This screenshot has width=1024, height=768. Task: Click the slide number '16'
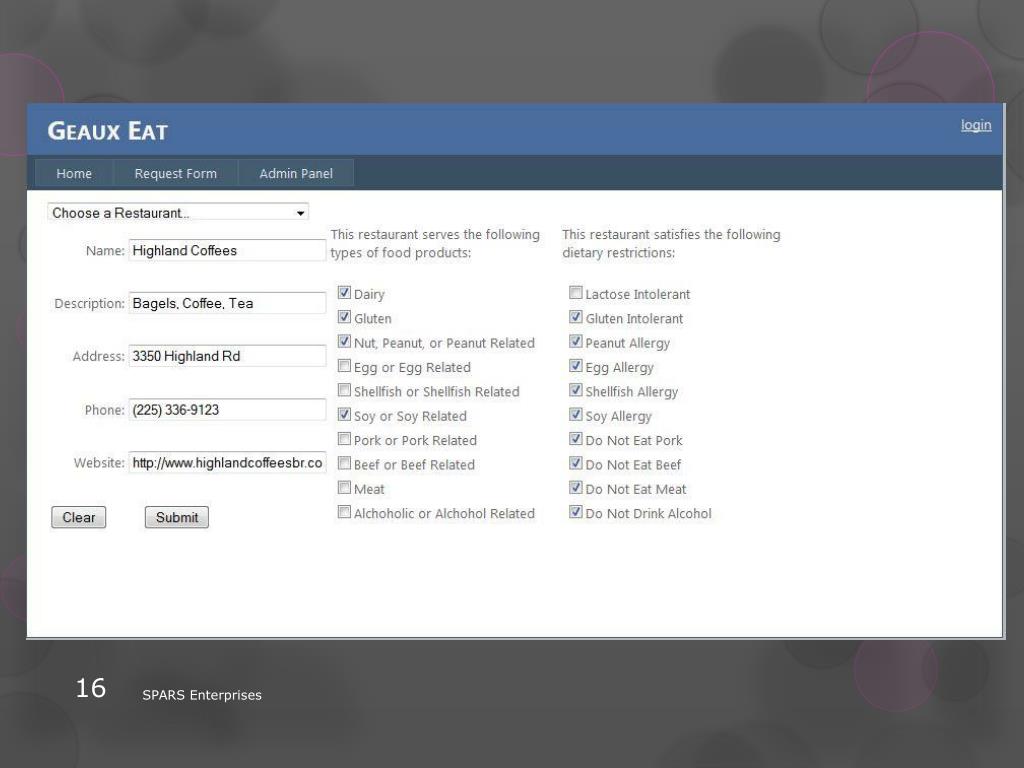click(91, 688)
